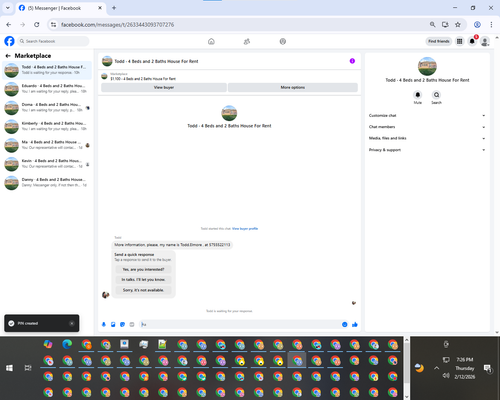Click the Facebook logo icon
Viewport: 500px width, 400px height.
[x=9, y=41]
